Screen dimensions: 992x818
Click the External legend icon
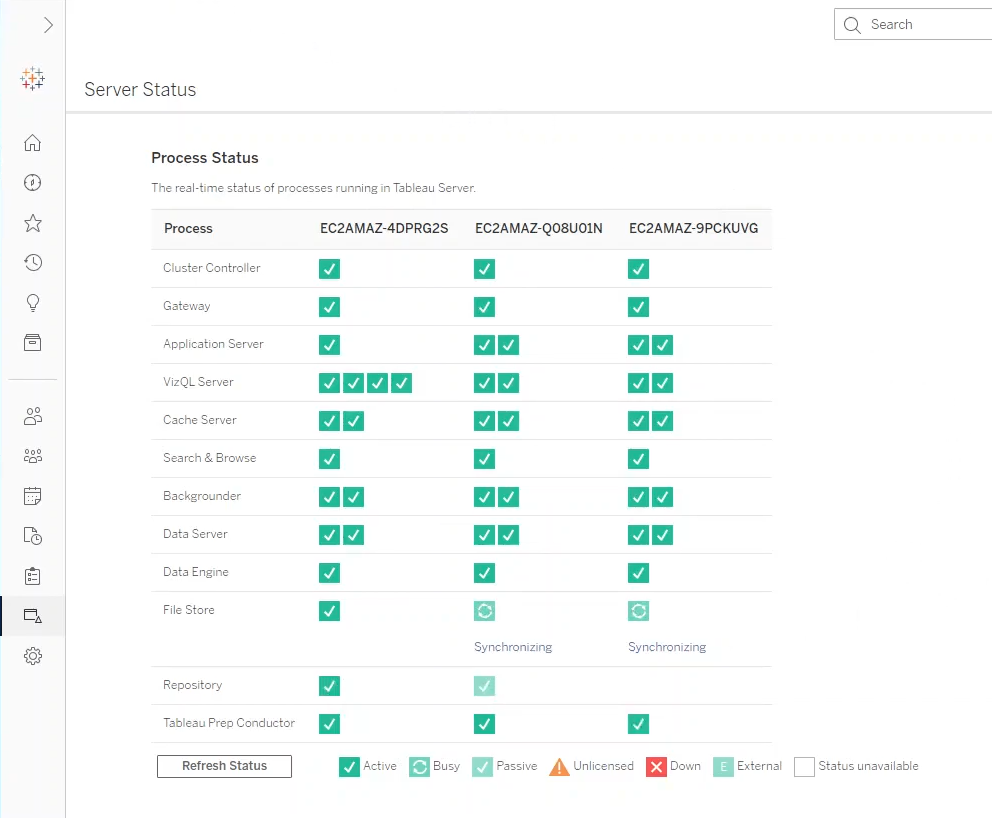click(x=723, y=767)
